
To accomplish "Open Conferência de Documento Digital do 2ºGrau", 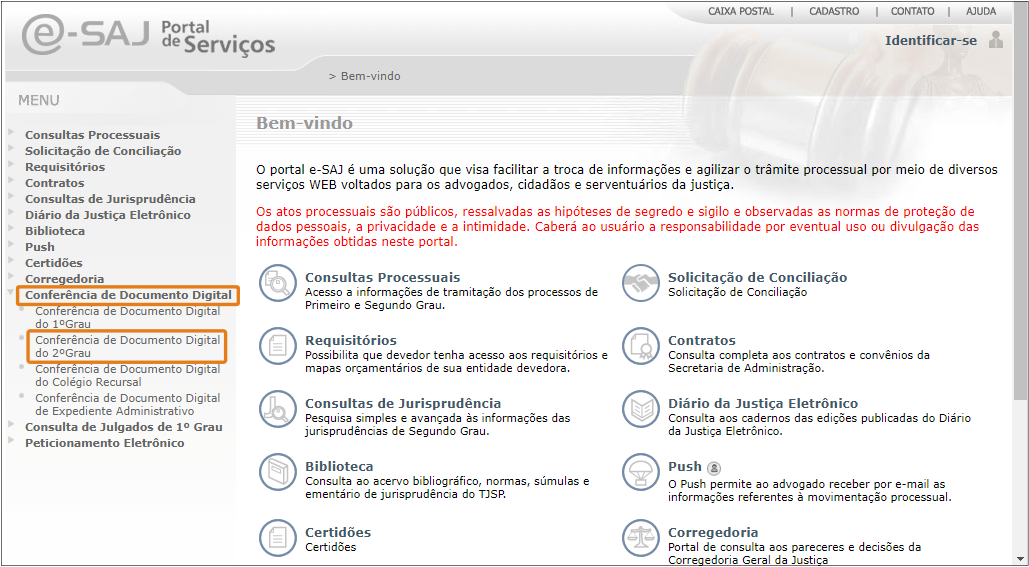I will [128, 346].
